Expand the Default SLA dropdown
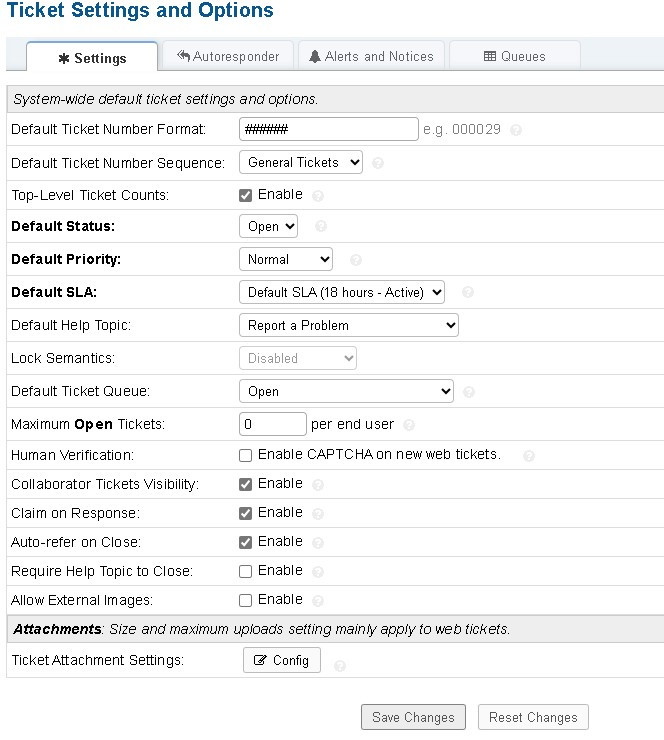664x740 pixels. tap(342, 292)
